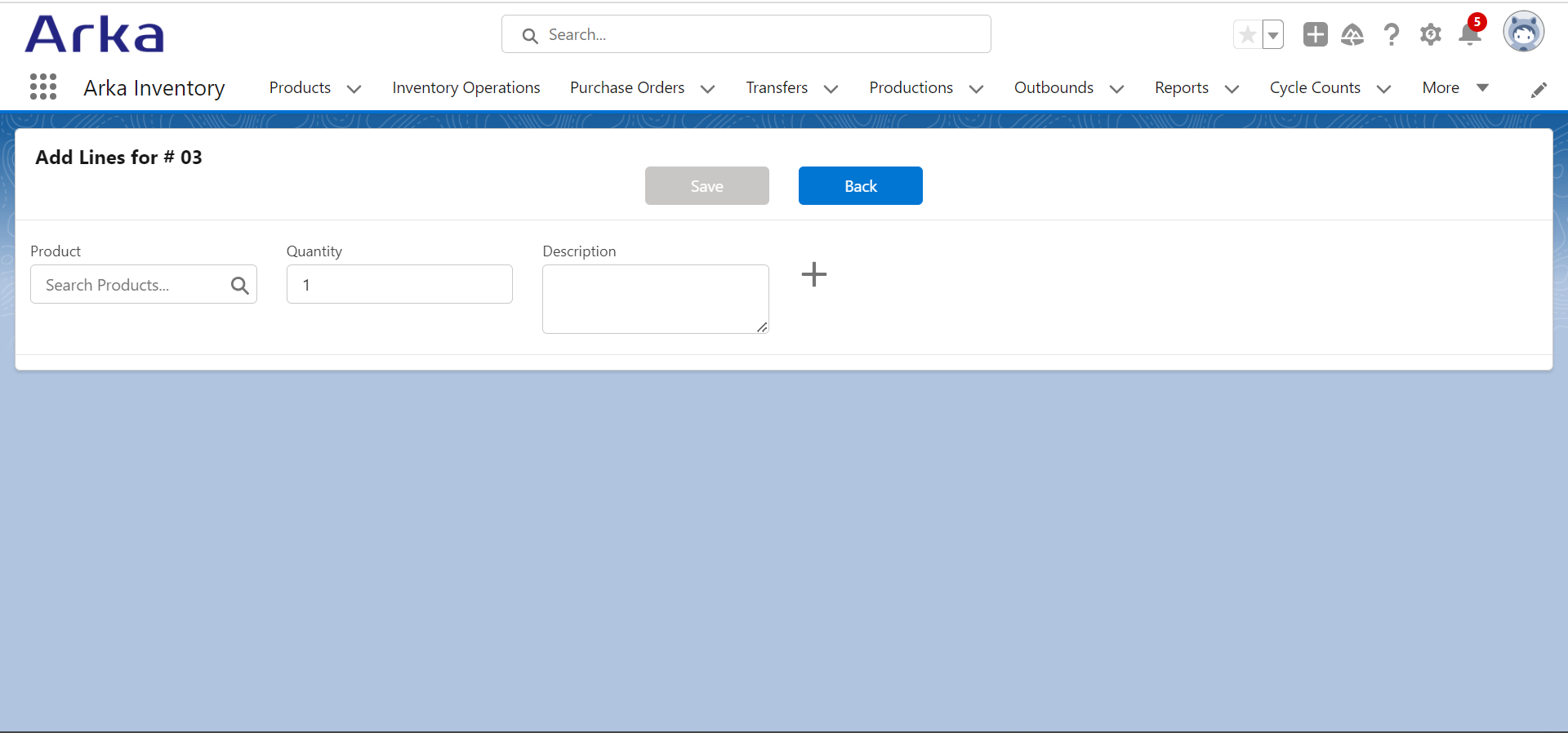Focus the global Search field
Screen dimensions: 1568x733
pos(746,34)
